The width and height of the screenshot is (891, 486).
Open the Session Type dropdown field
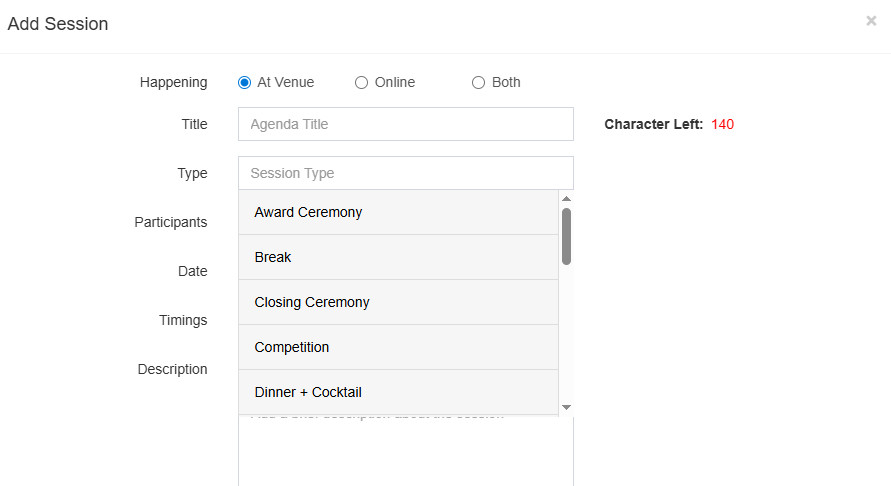click(405, 173)
